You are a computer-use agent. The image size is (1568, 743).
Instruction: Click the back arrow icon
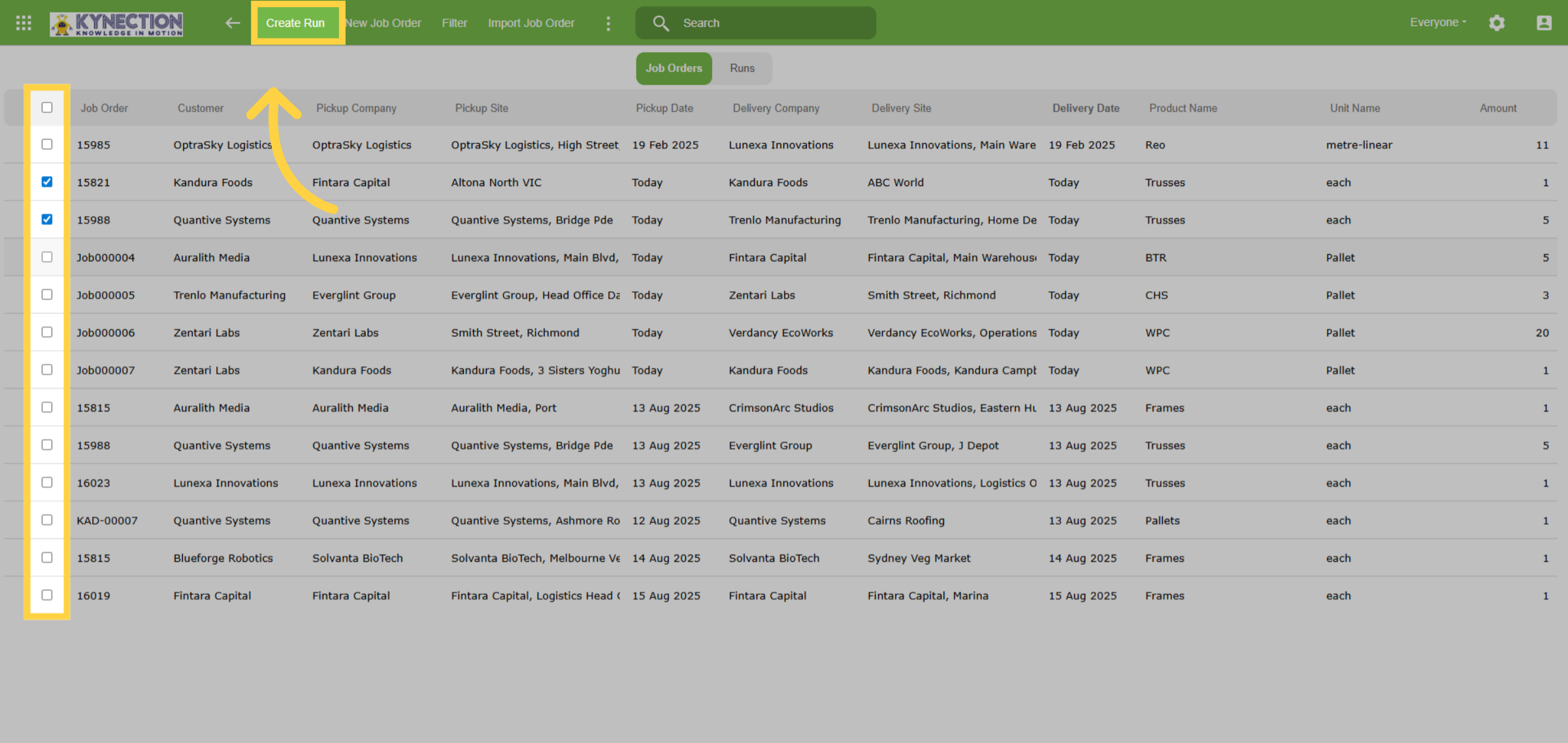[233, 23]
